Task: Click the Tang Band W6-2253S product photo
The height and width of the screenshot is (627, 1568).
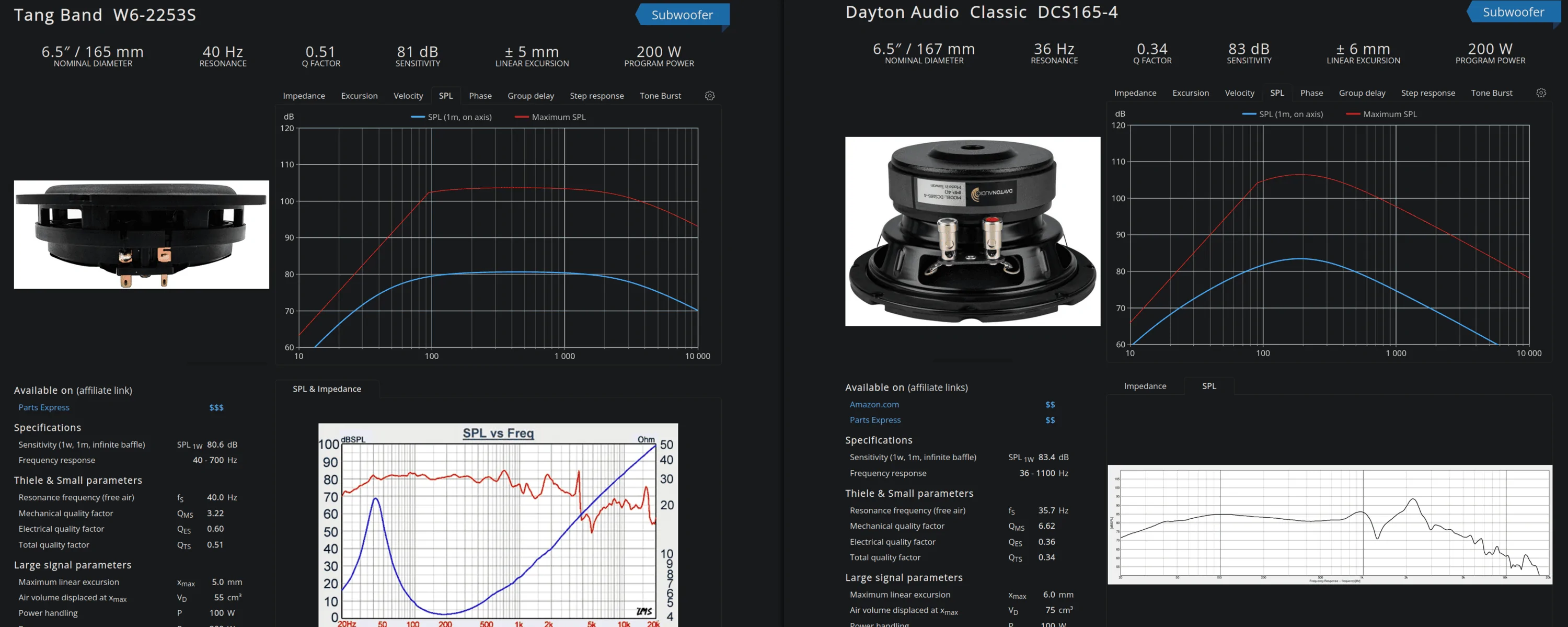Action: pos(141,234)
